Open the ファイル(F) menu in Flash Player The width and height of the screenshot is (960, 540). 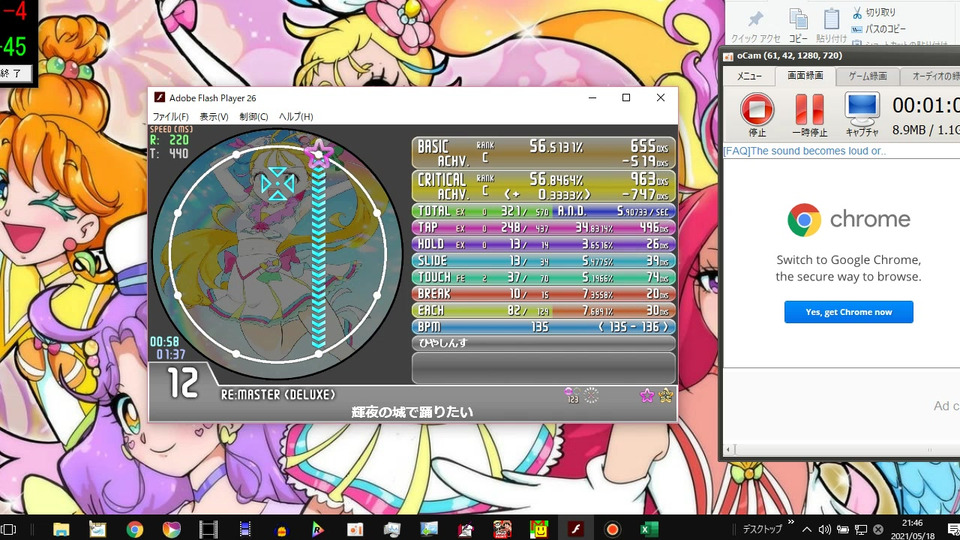(170, 116)
